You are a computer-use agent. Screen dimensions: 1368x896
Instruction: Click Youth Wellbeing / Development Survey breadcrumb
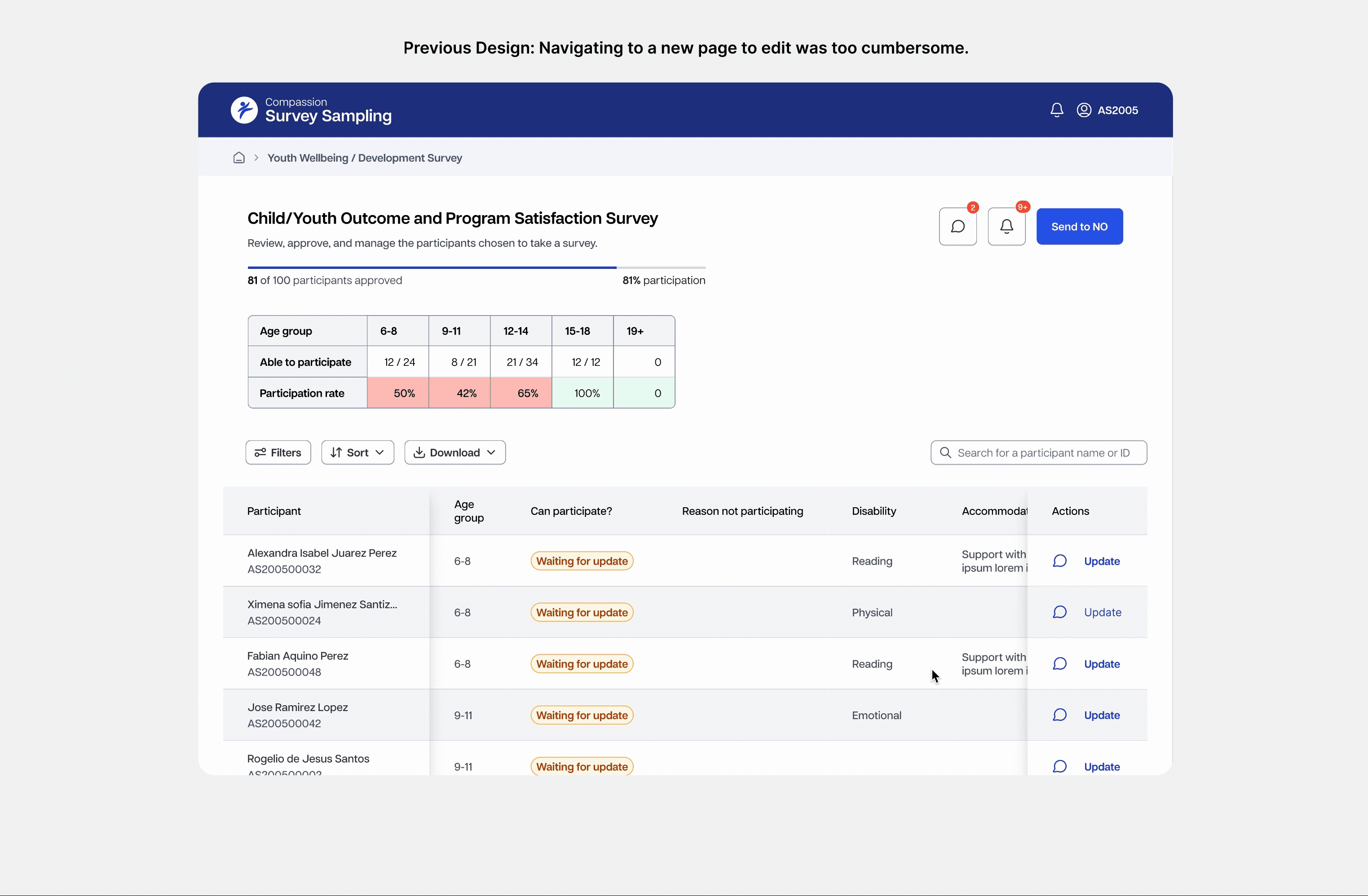[364, 158]
